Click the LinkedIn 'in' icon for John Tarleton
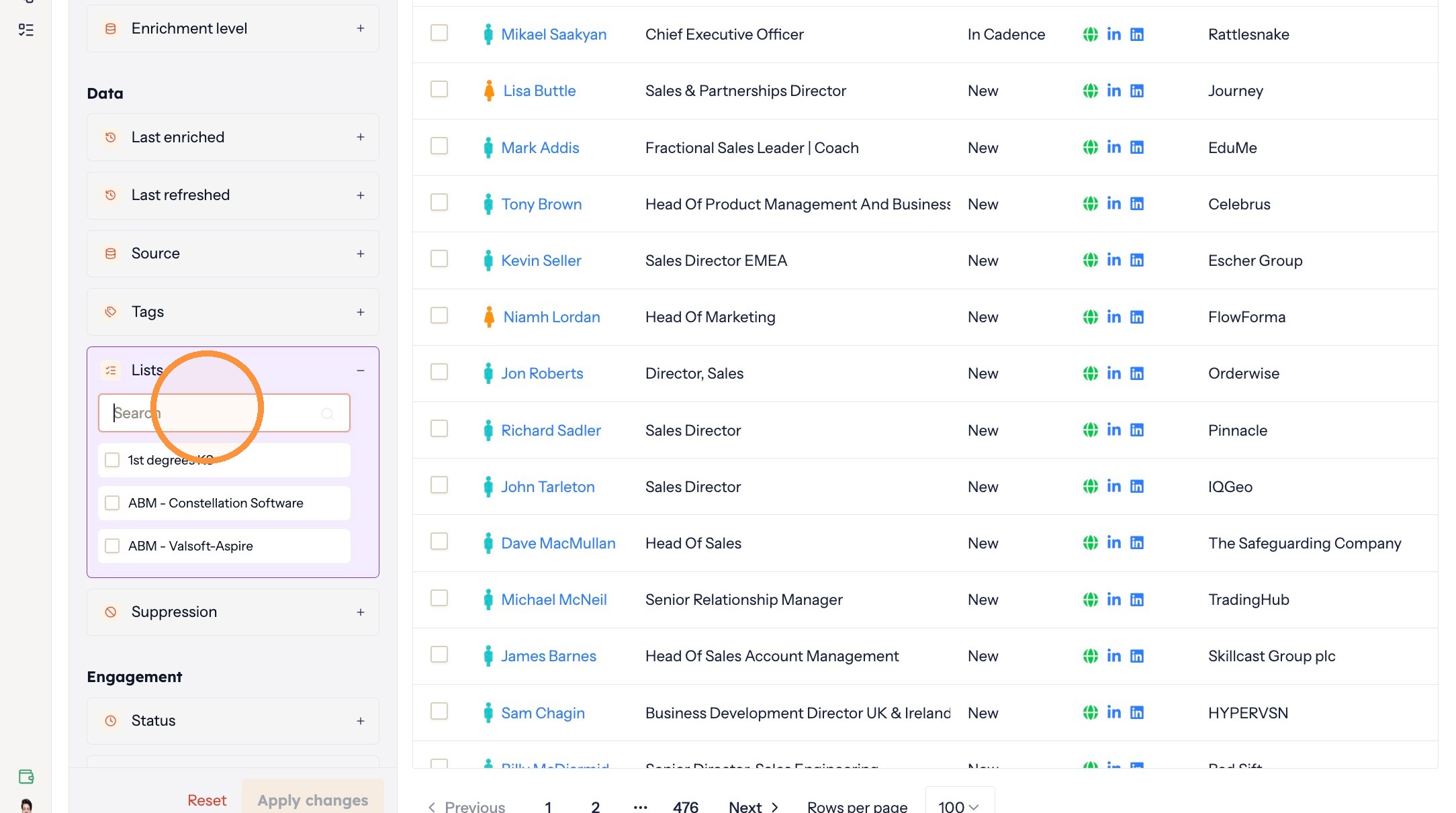 coord(1113,486)
